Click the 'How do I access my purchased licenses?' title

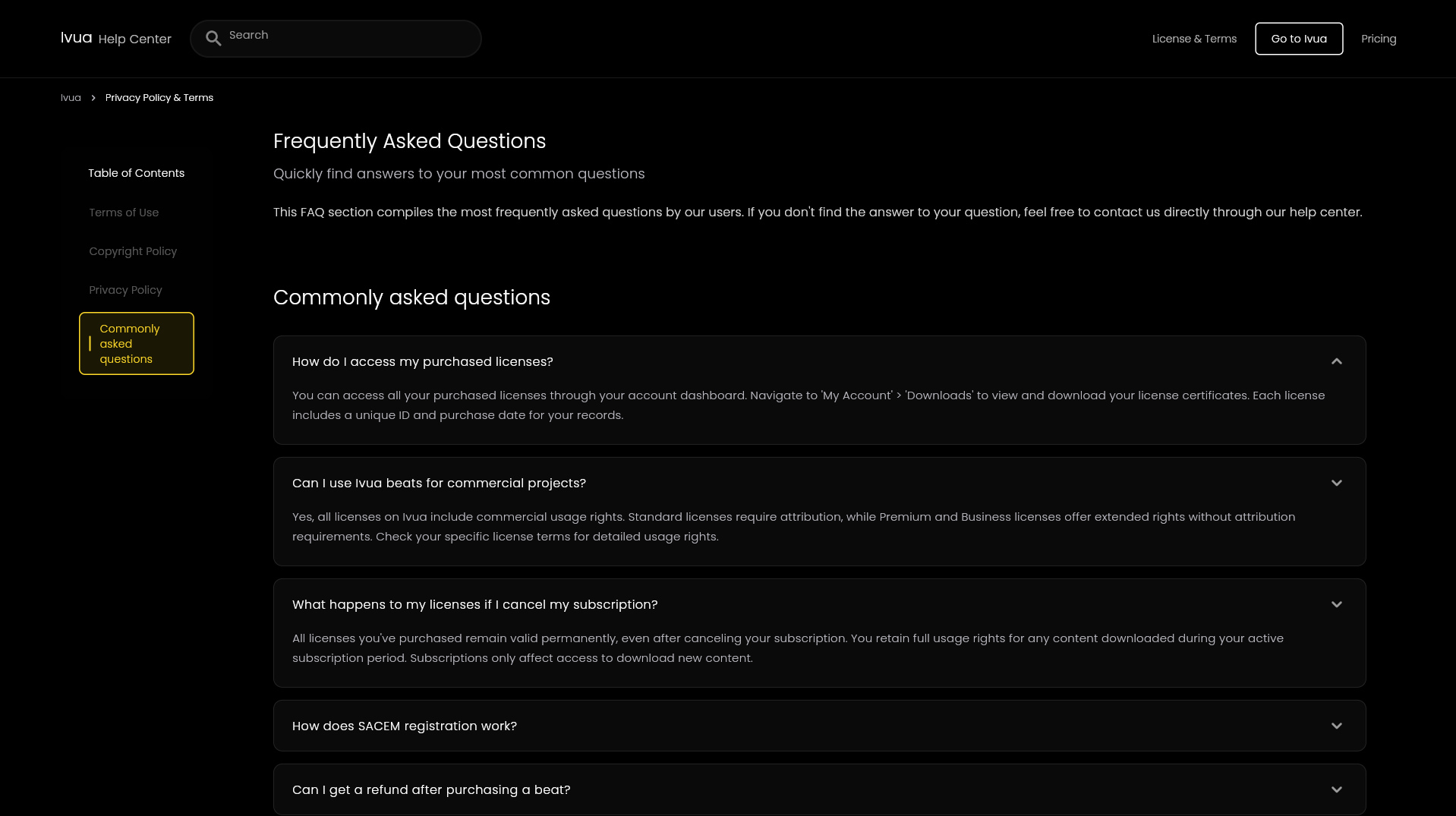[423, 361]
